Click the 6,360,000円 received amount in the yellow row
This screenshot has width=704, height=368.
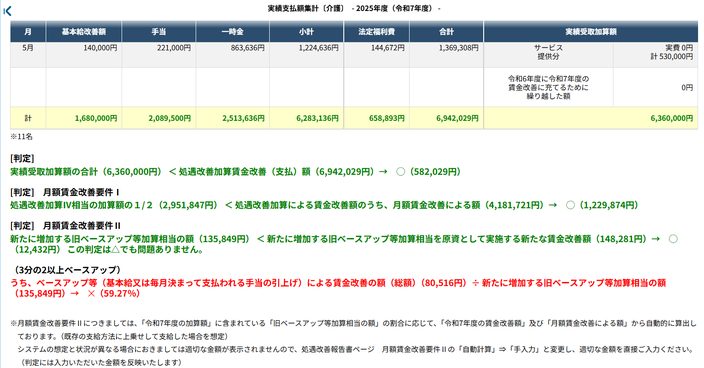click(672, 118)
